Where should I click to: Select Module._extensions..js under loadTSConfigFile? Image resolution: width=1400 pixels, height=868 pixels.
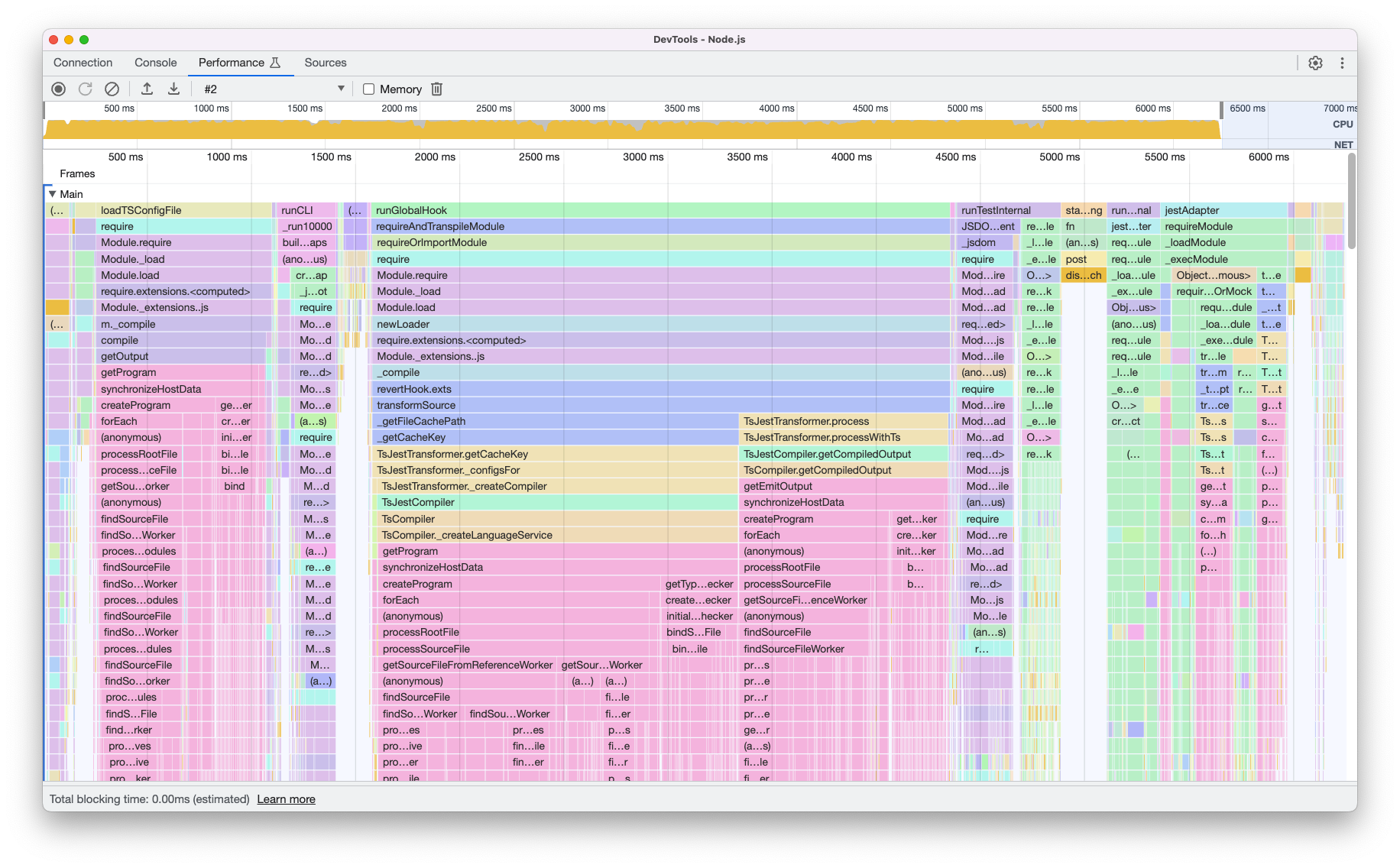[184, 307]
